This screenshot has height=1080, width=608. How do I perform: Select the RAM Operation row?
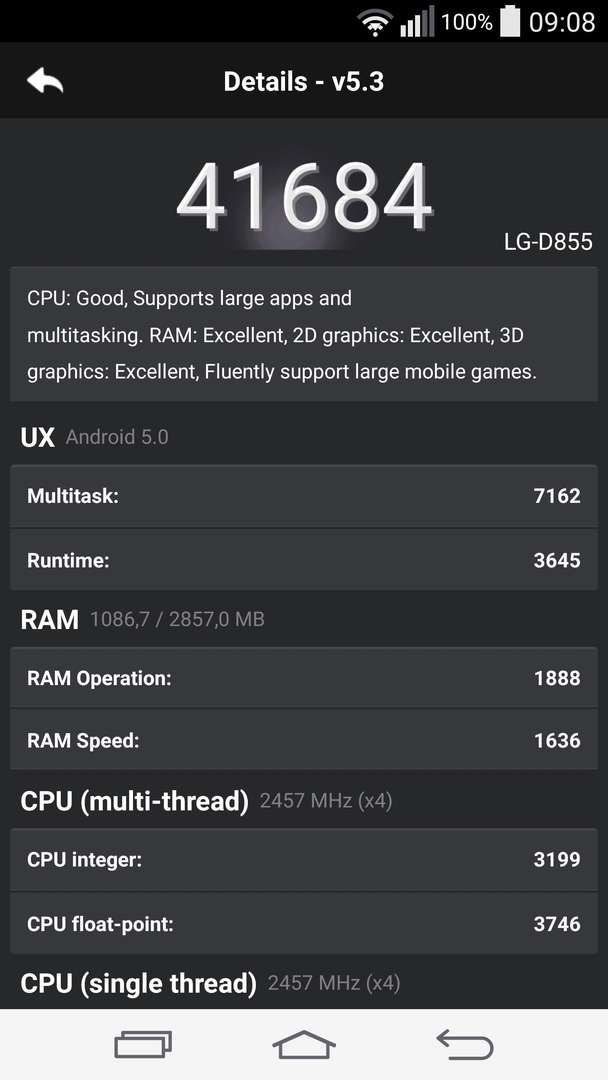click(304, 678)
